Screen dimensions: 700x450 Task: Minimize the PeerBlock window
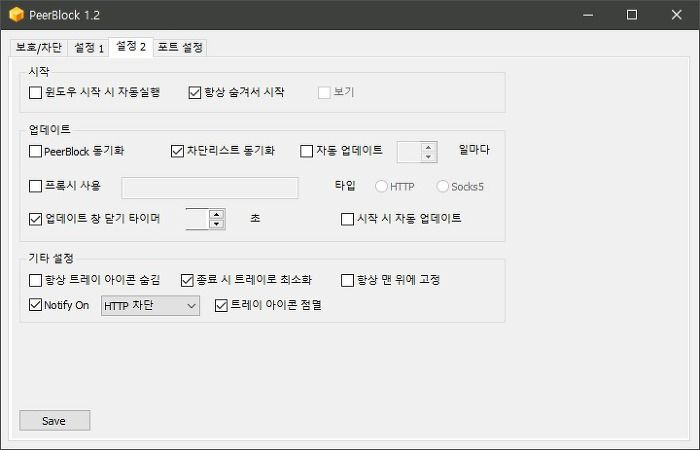pos(588,15)
